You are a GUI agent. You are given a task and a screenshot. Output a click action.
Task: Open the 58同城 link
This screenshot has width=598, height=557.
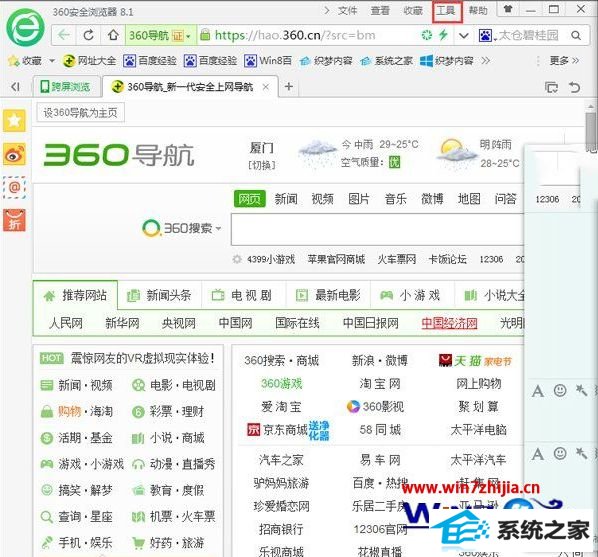(x=380, y=430)
